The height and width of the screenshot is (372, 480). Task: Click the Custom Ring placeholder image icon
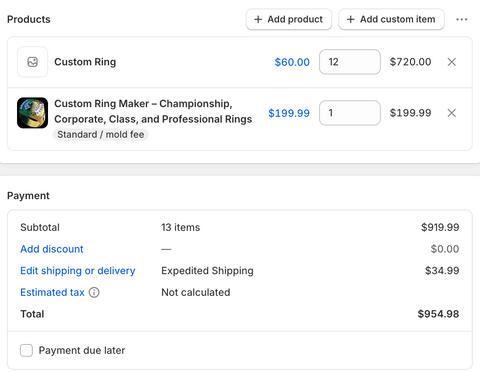(32, 62)
